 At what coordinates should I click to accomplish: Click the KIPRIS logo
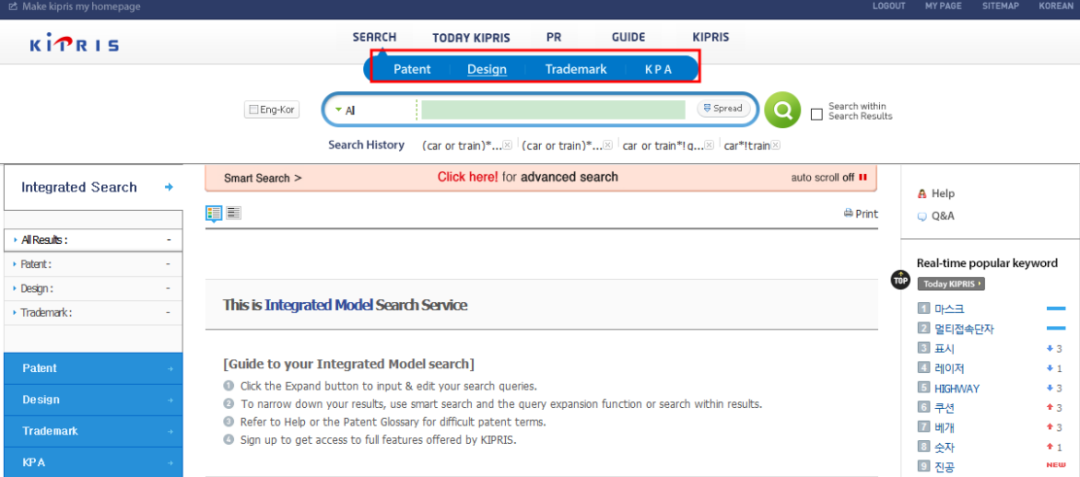click(74, 45)
